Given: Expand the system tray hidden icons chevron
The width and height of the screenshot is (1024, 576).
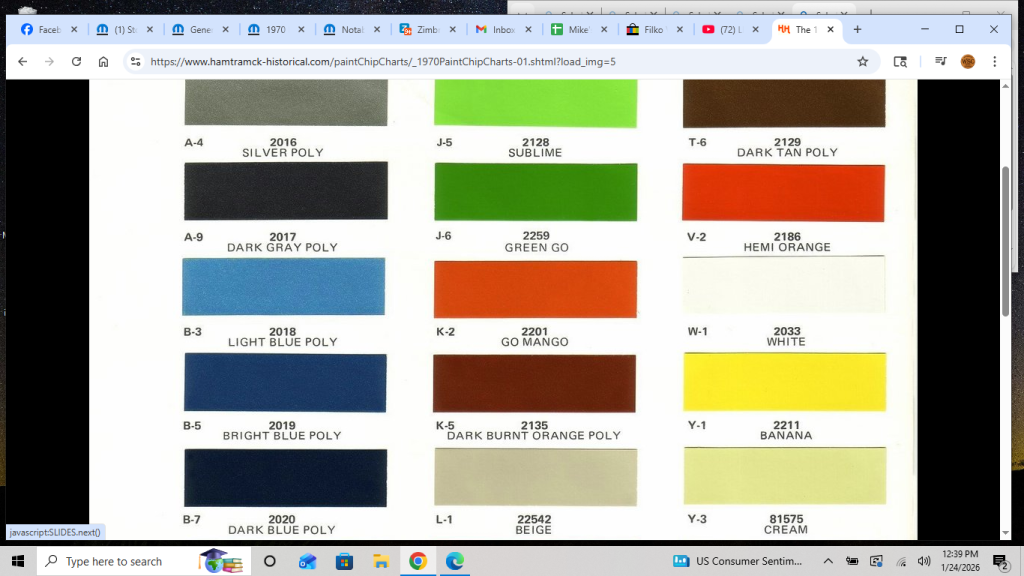Looking at the screenshot, I should pyautogui.click(x=828, y=561).
